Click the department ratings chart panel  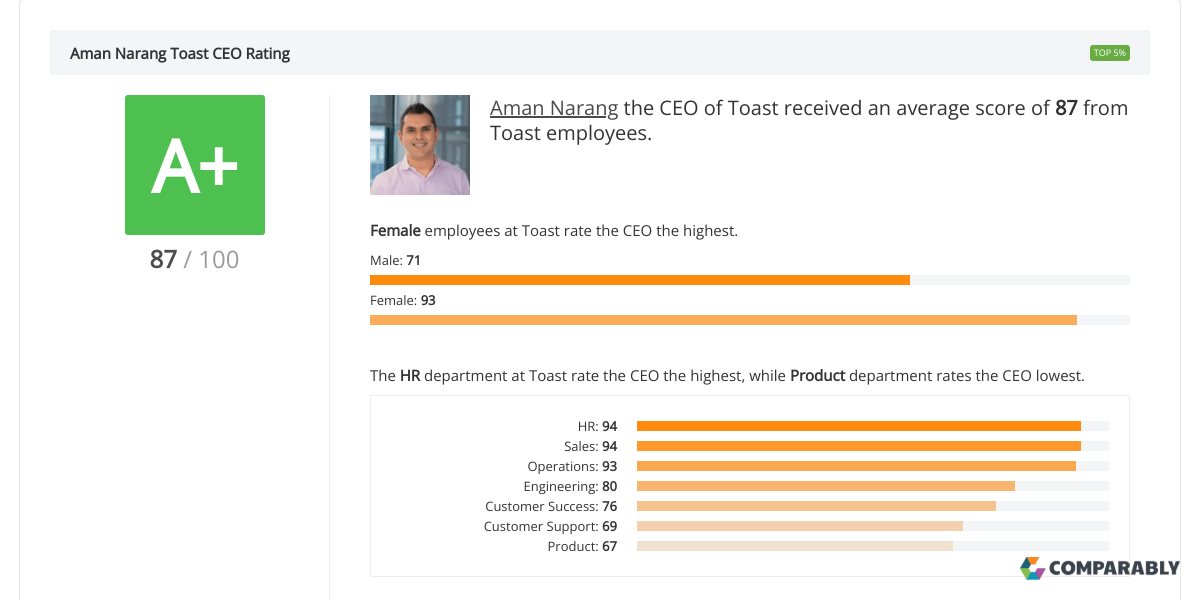point(748,485)
